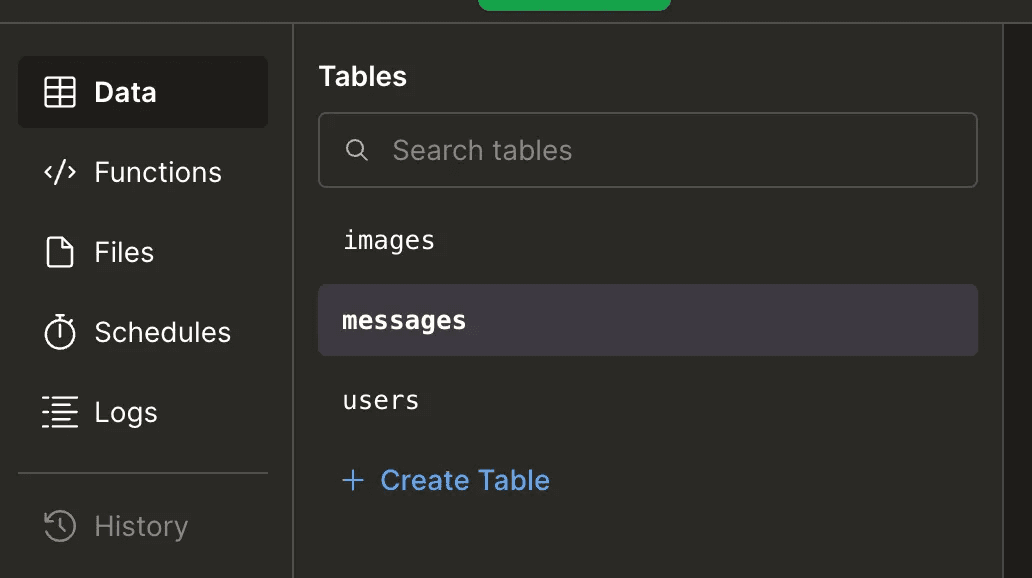Click the Logs lines icon

point(60,412)
